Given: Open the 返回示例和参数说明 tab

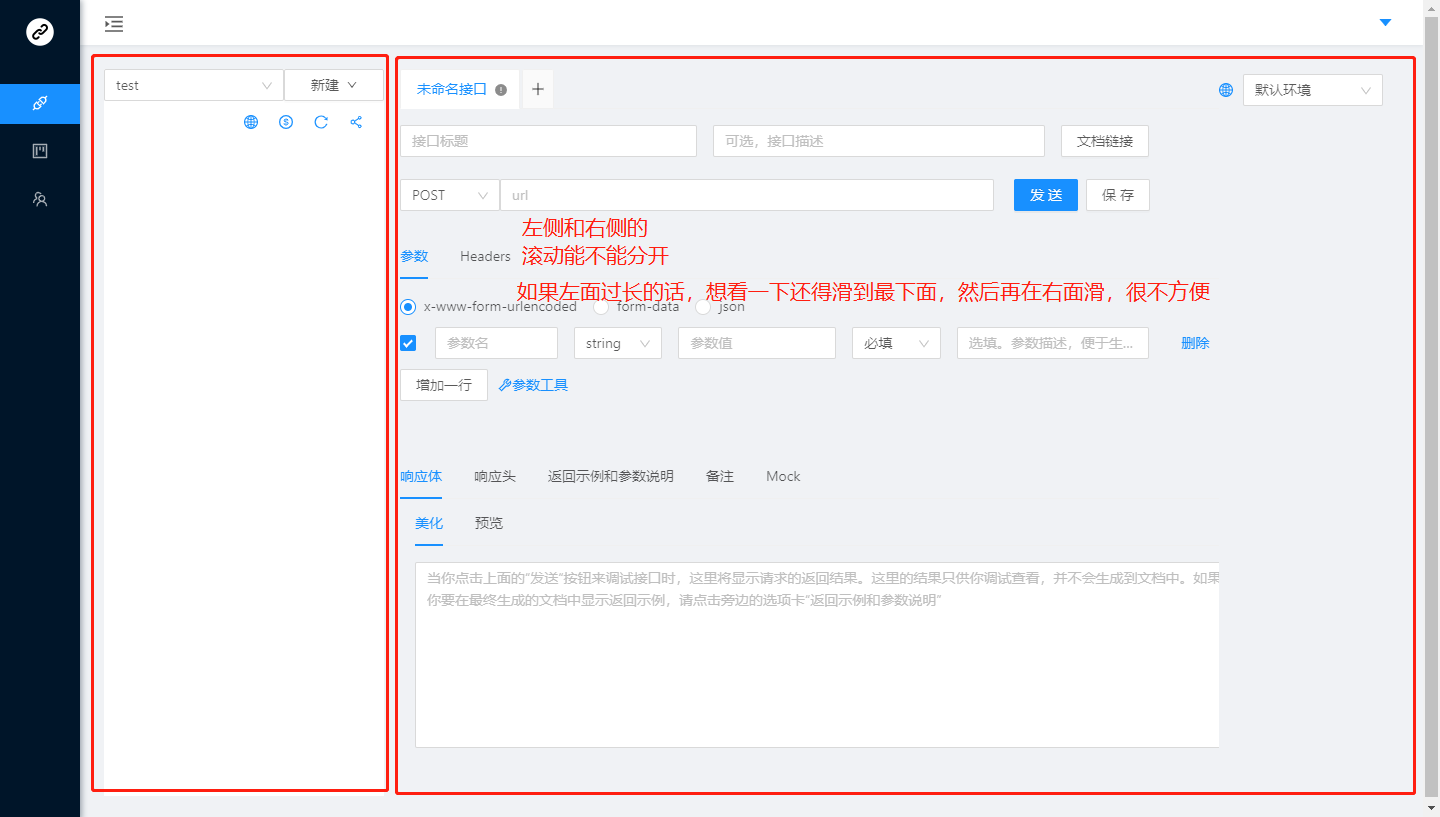Looking at the screenshot, I should pyautogui.click(x=611, y=476).
